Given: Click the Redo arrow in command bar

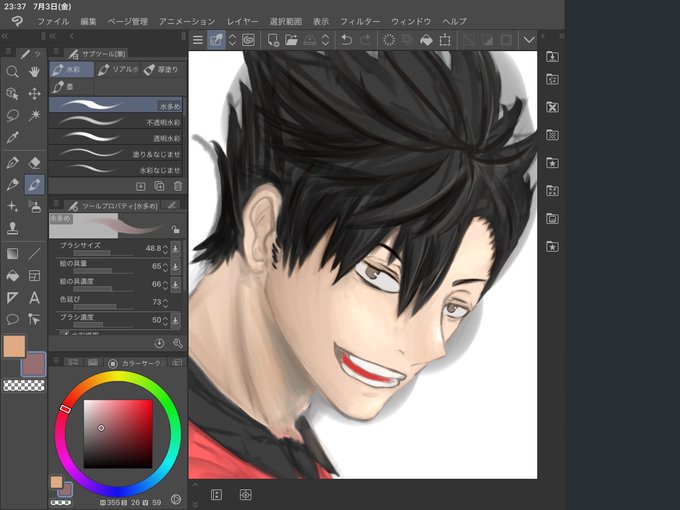Looking at the screenshot, I should [x=365, y=40].
